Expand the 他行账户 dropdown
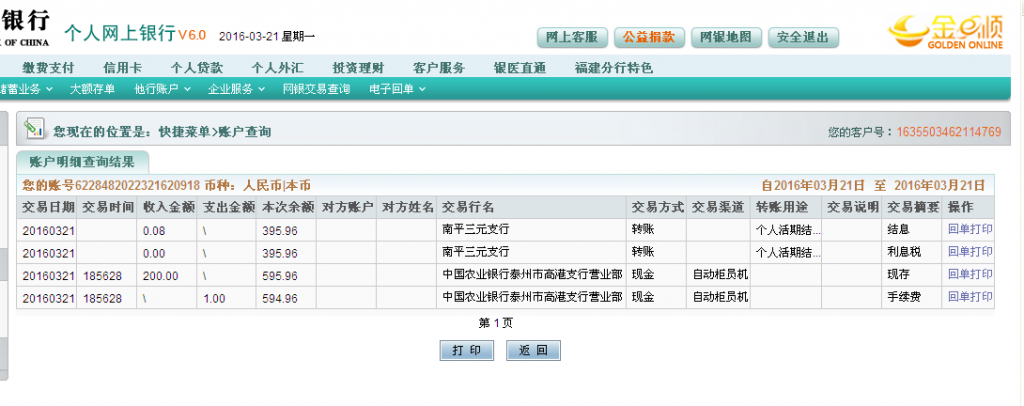1024x406 pixels. click(x=162, y=89)
